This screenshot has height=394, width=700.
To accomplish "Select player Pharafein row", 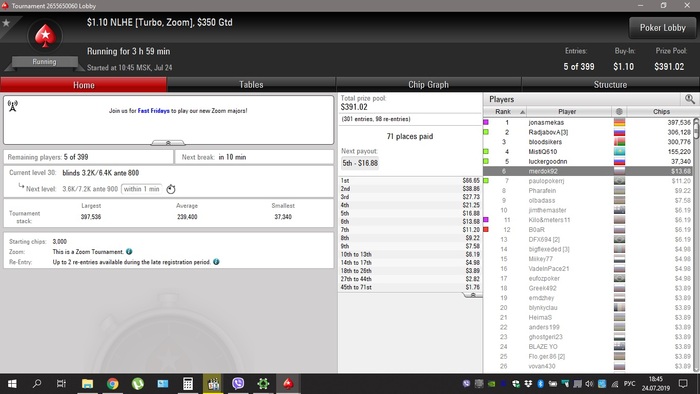I will pyautogui.click(x=588, y=191).
